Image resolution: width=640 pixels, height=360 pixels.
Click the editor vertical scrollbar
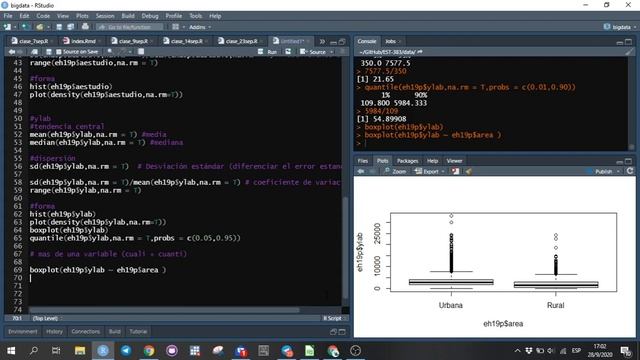tap(345, 247)
